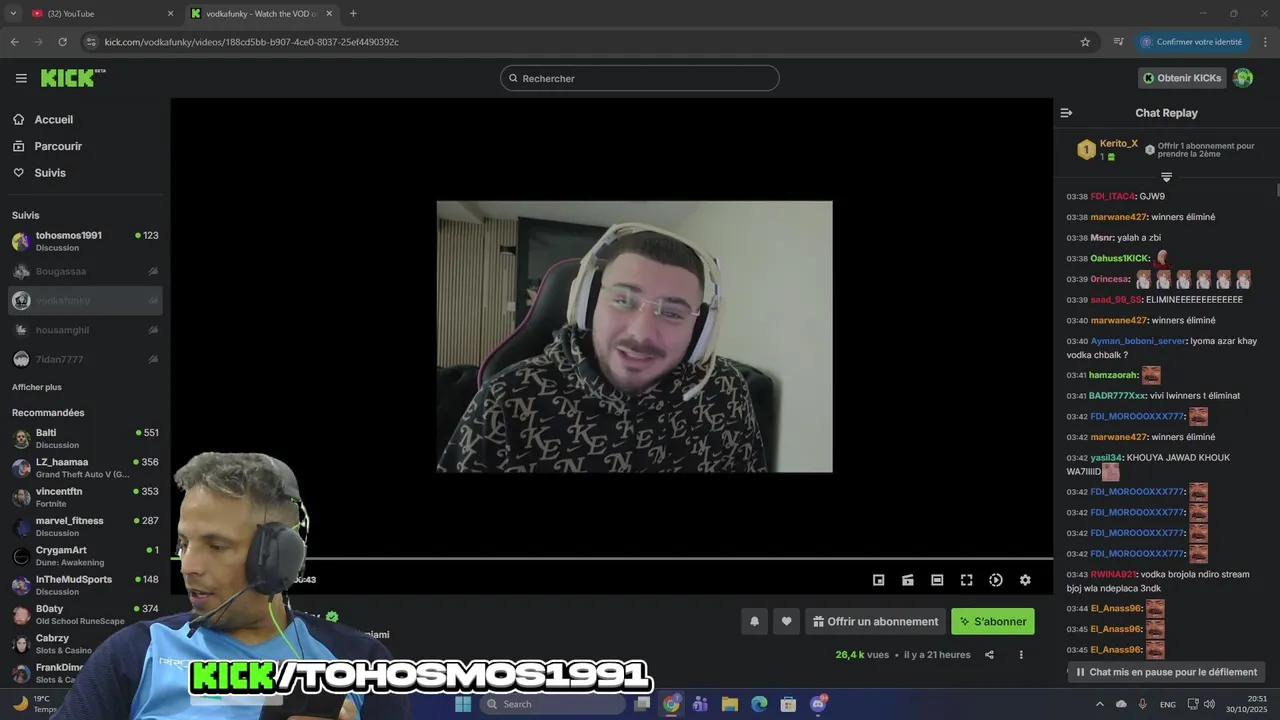The image size is (1280, 720).
Task: Select the vodkafunky Kick browser tab
Action: 262,14
